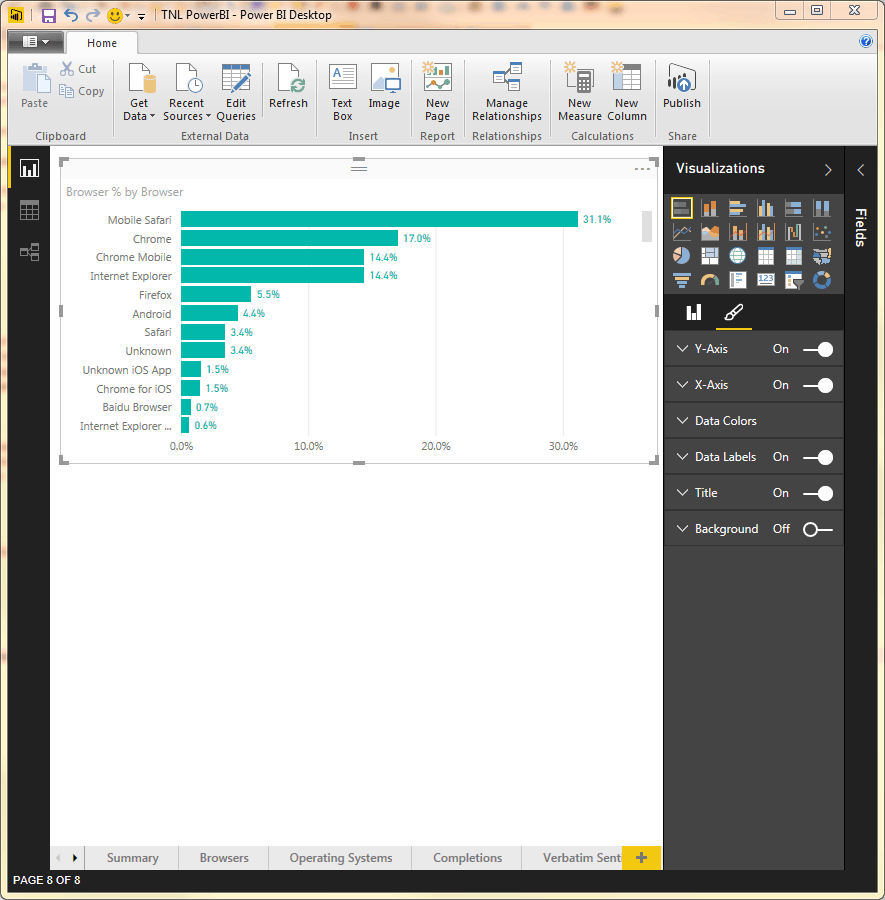Open the Relationships view from left sidebar

29,252
